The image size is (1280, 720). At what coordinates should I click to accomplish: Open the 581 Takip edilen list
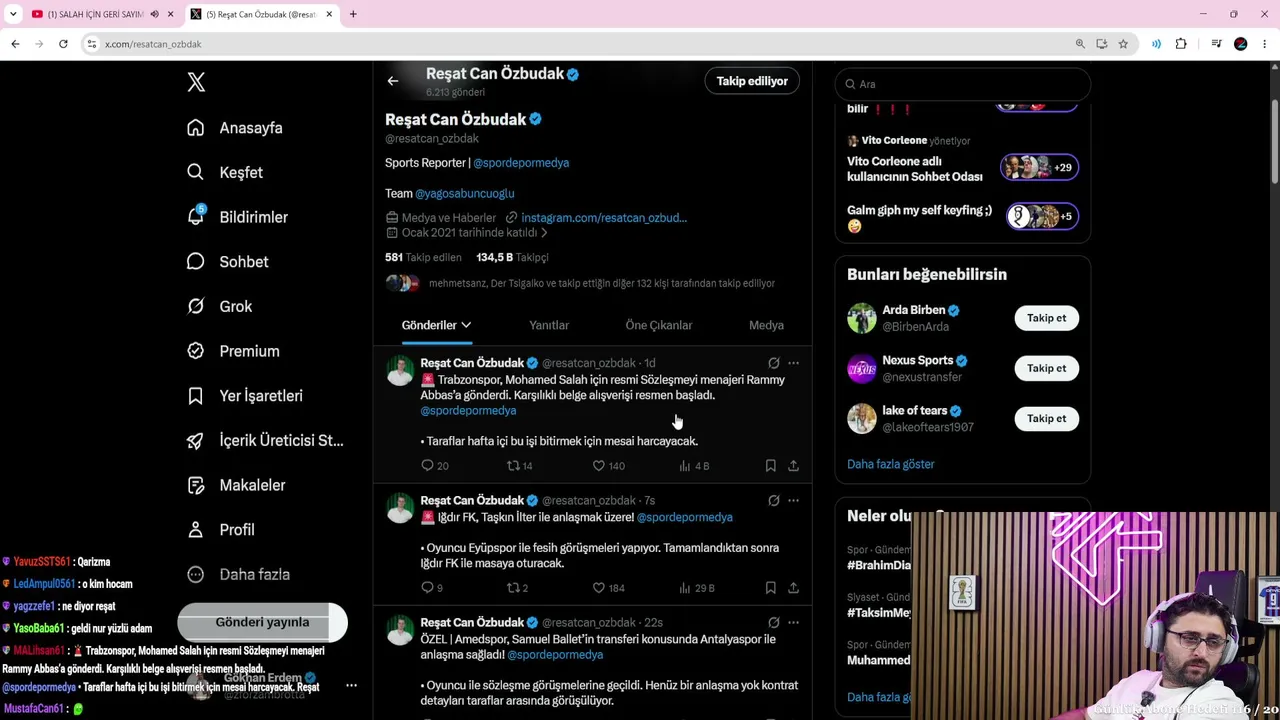click(x=423, y=257)
